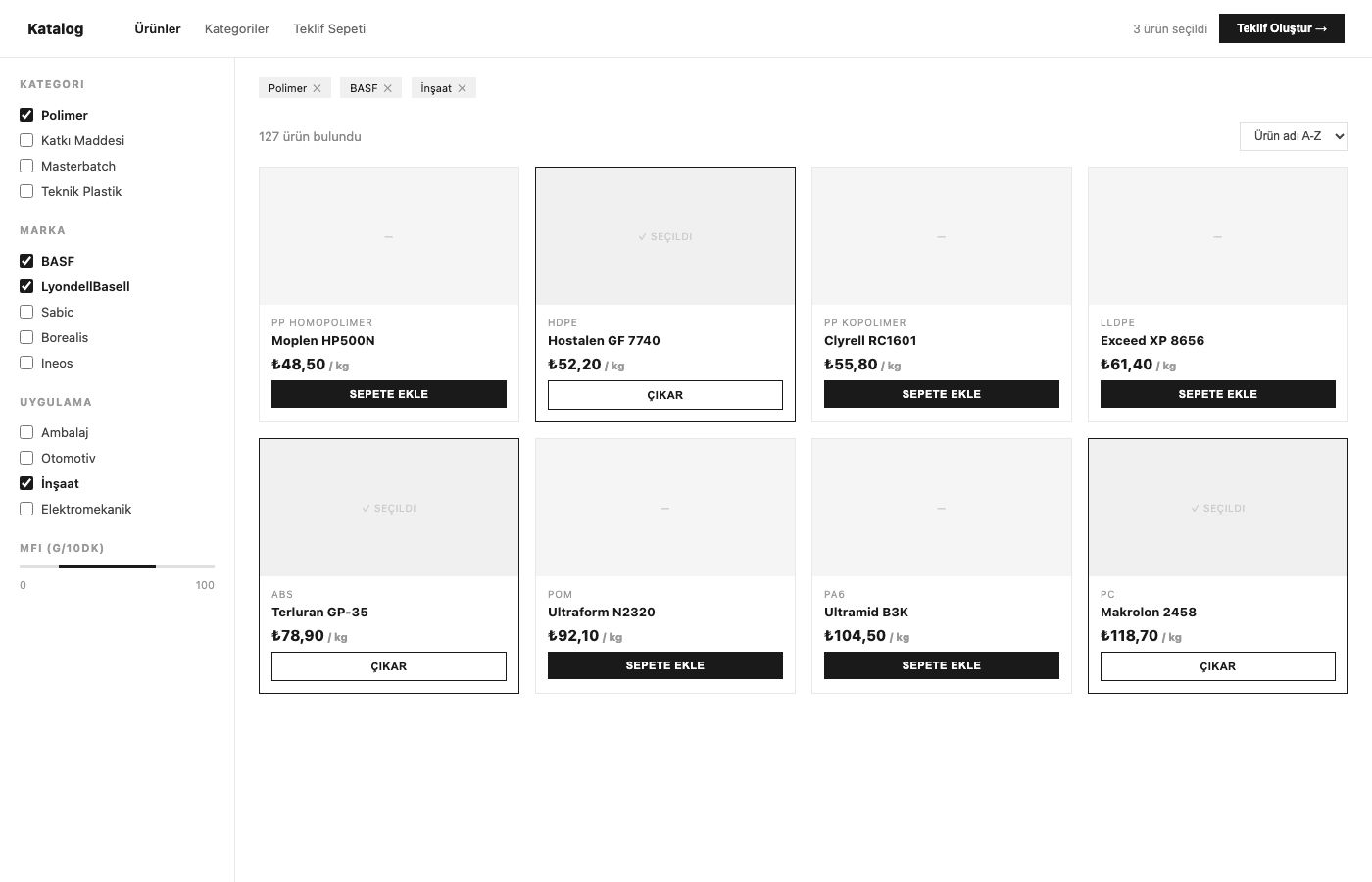Switch to the Teklif Sepeti tab
1372x882 pixels.
329,28
